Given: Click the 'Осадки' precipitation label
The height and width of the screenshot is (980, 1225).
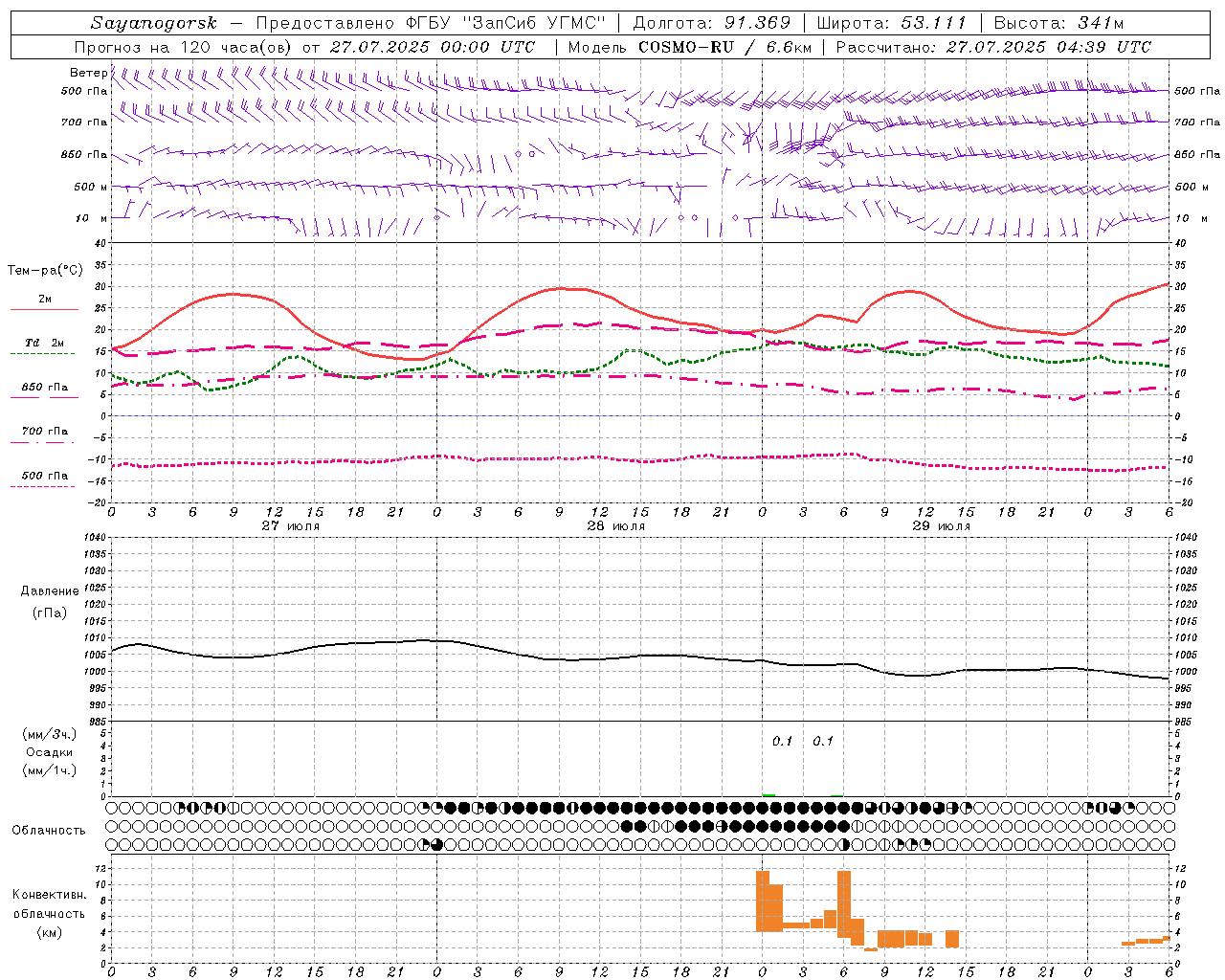Looking at the screenshot, I should pyautogui.click(x=50, y=752).
